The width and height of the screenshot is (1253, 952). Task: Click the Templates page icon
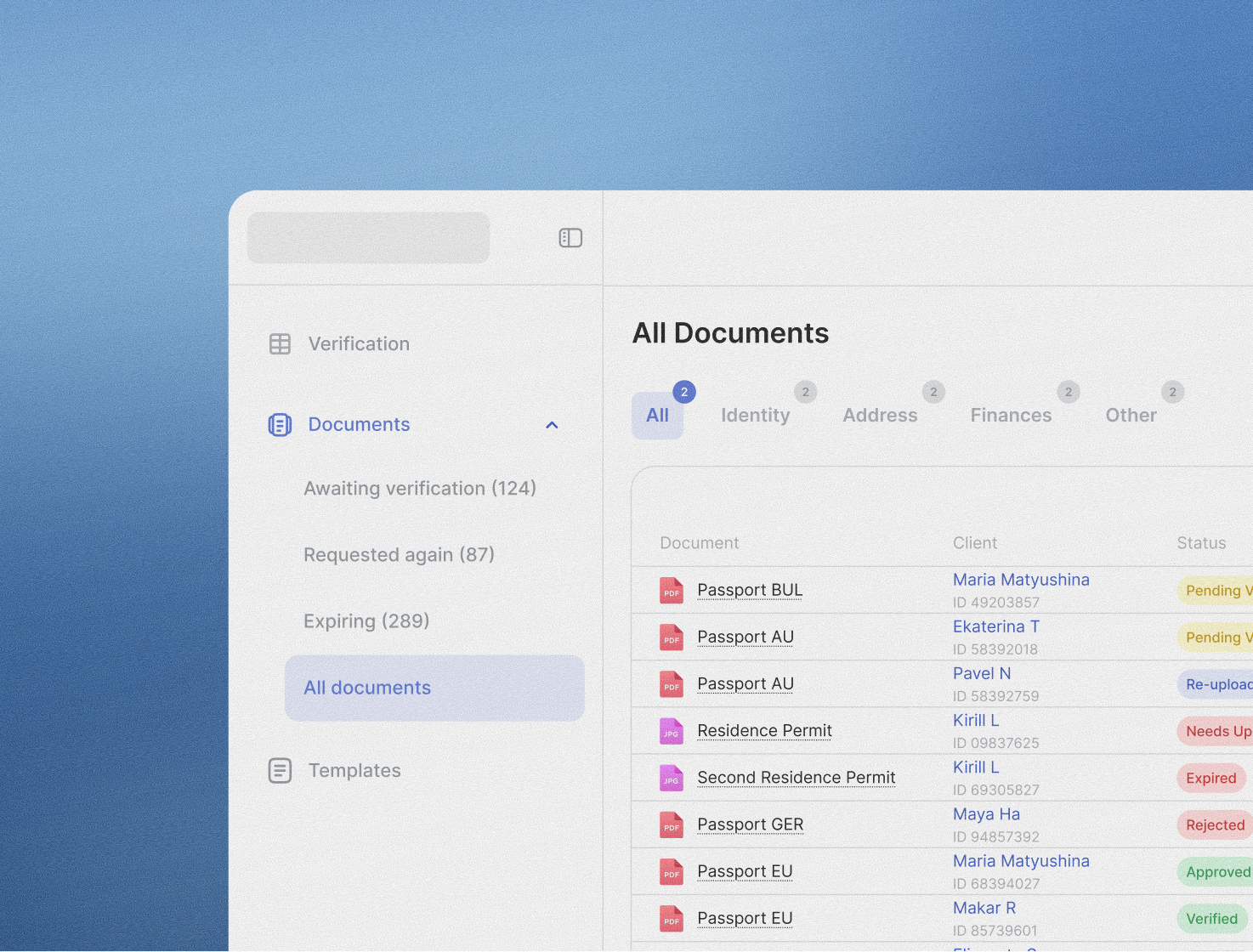pos(280,770)
